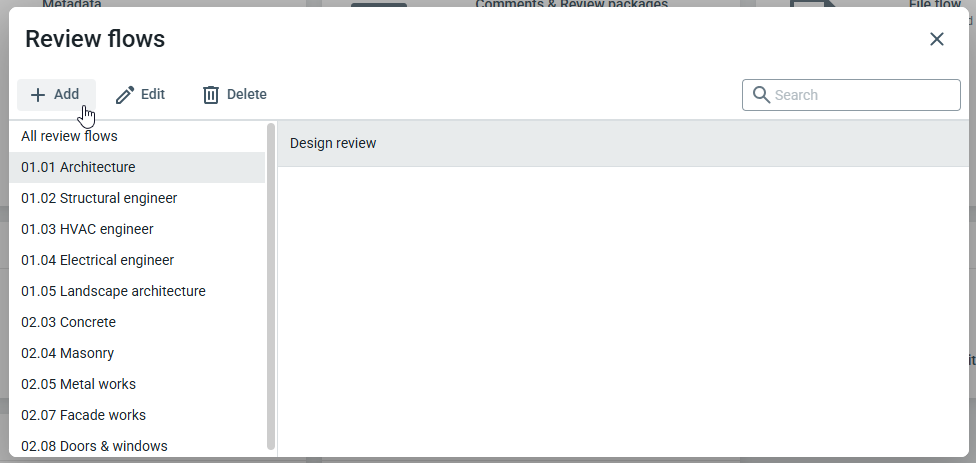Pick 01.05 Landscape architecture flow
The height and width of the screenshot is (463, 976).
[x=113, y=291]
